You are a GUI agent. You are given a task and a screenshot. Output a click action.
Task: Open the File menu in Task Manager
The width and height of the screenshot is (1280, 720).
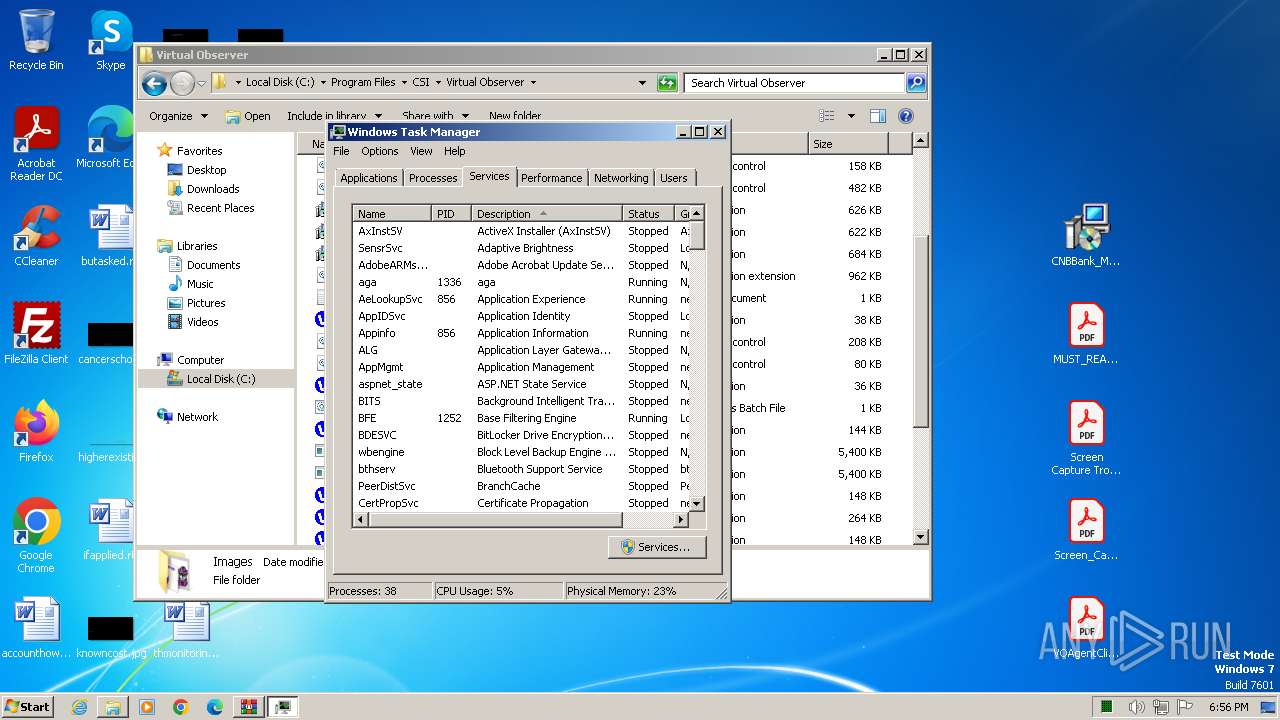(x=341, y=151)
